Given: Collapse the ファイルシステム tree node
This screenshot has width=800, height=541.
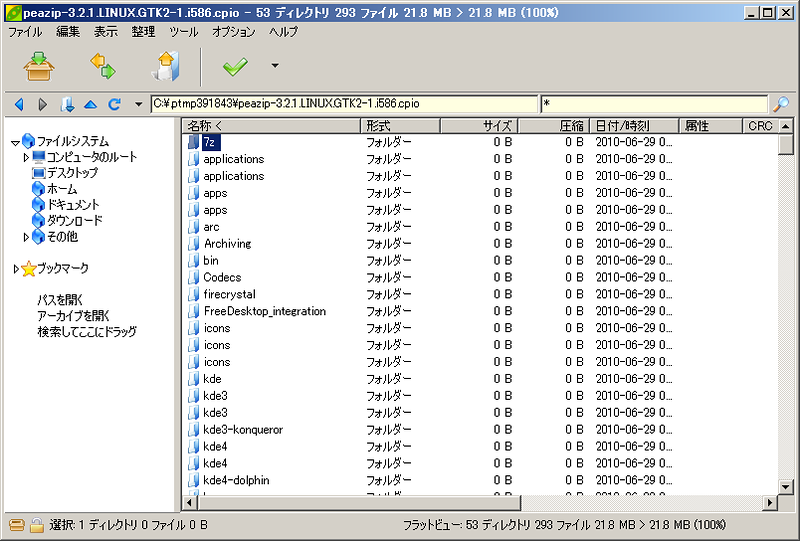Looking at the screenshot, I should pos(15,142).
